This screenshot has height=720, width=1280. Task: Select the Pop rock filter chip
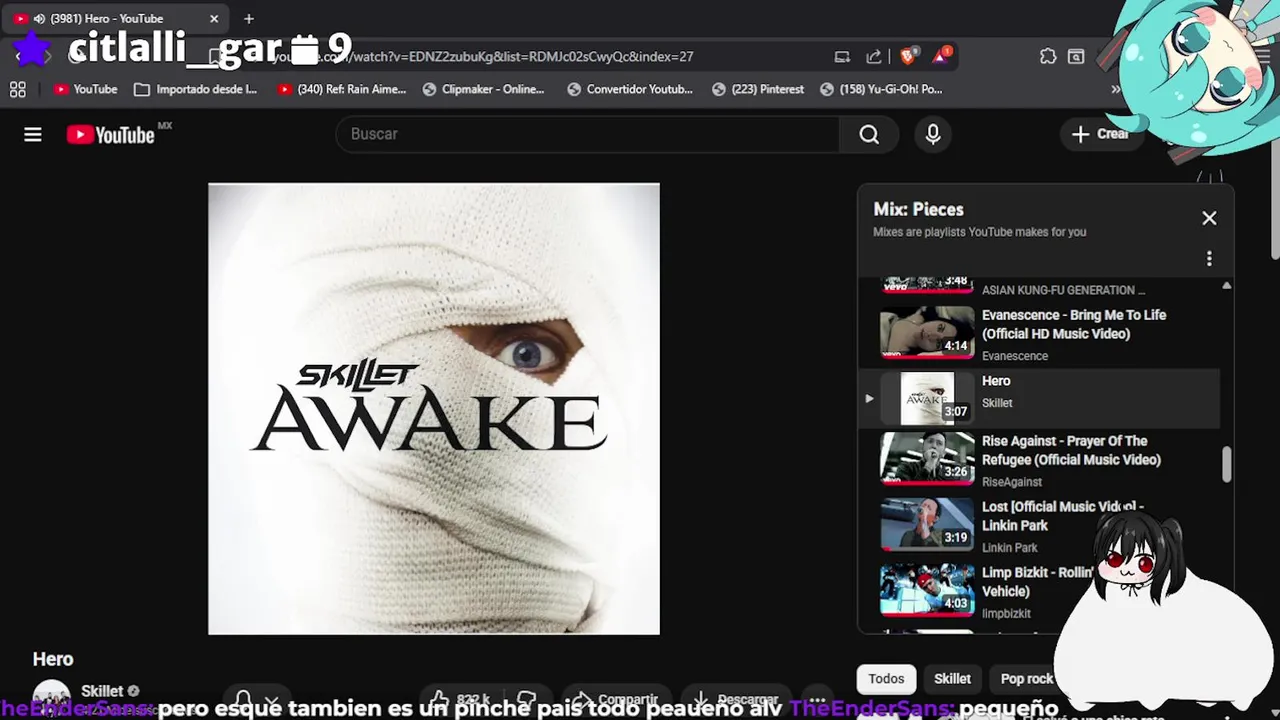click(1027, 679)
